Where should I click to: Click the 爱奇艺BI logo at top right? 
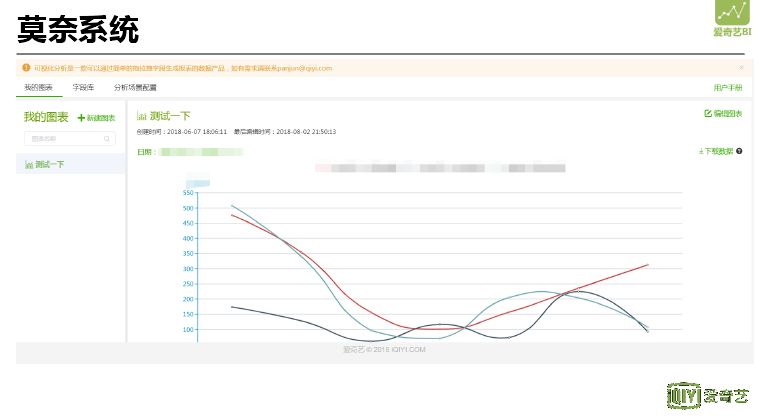click(x=732, y=18)
